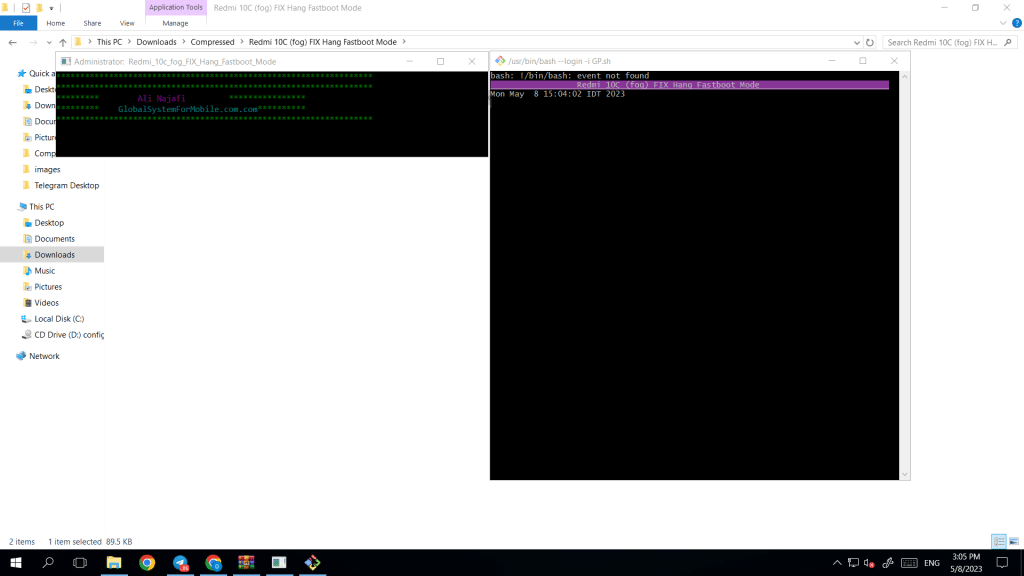The image size is (1024, 576).
Task: Open Telegram from the taskbar
Action: 180,563
